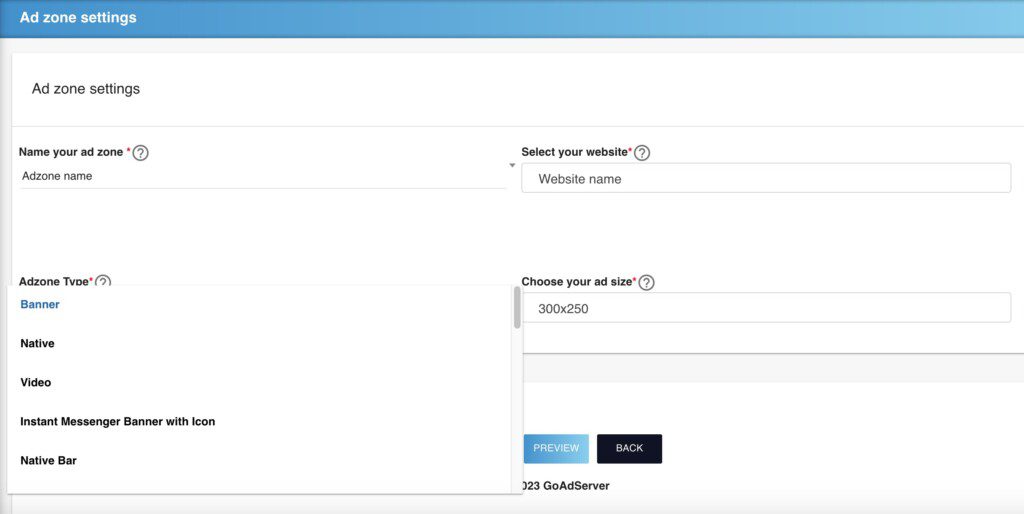Screen dimensions: 1024x514
Task: Click the Adzone Type help question mark
Action: 103,282
